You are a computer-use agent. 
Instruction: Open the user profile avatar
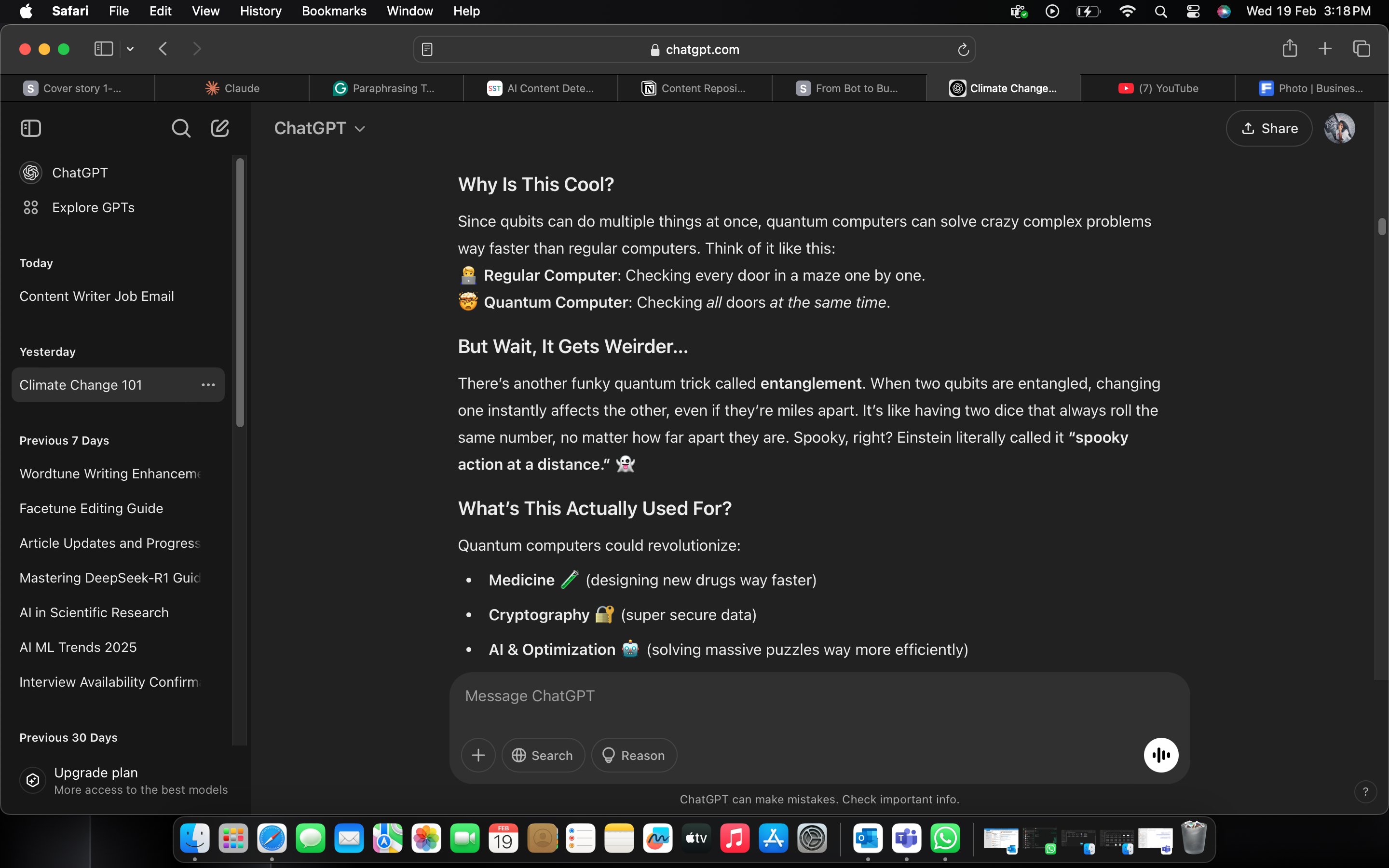pos(1340,128)
